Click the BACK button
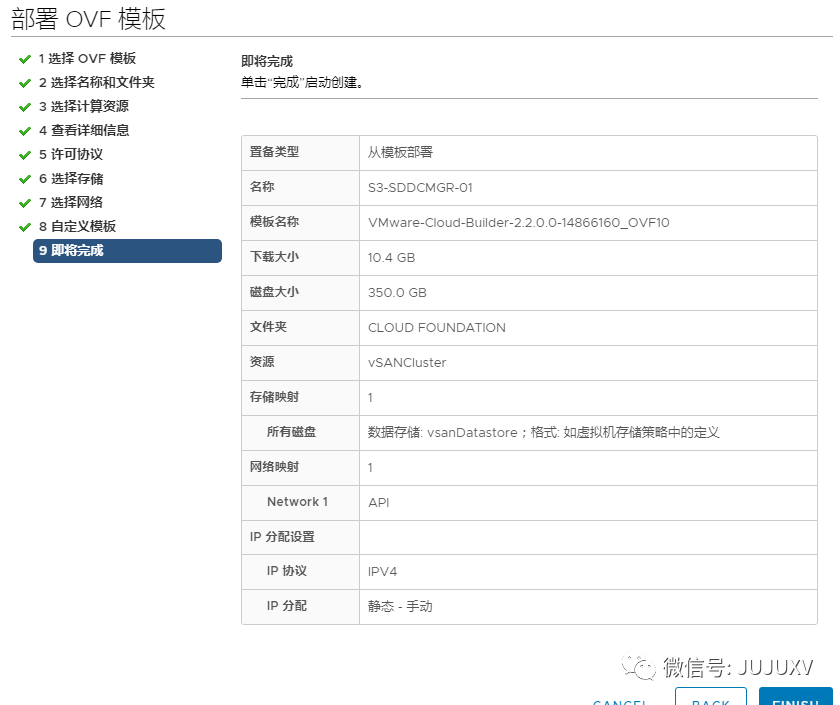Image resolution: width=840 pixels, height=705 pixels. tap(711, 696)
